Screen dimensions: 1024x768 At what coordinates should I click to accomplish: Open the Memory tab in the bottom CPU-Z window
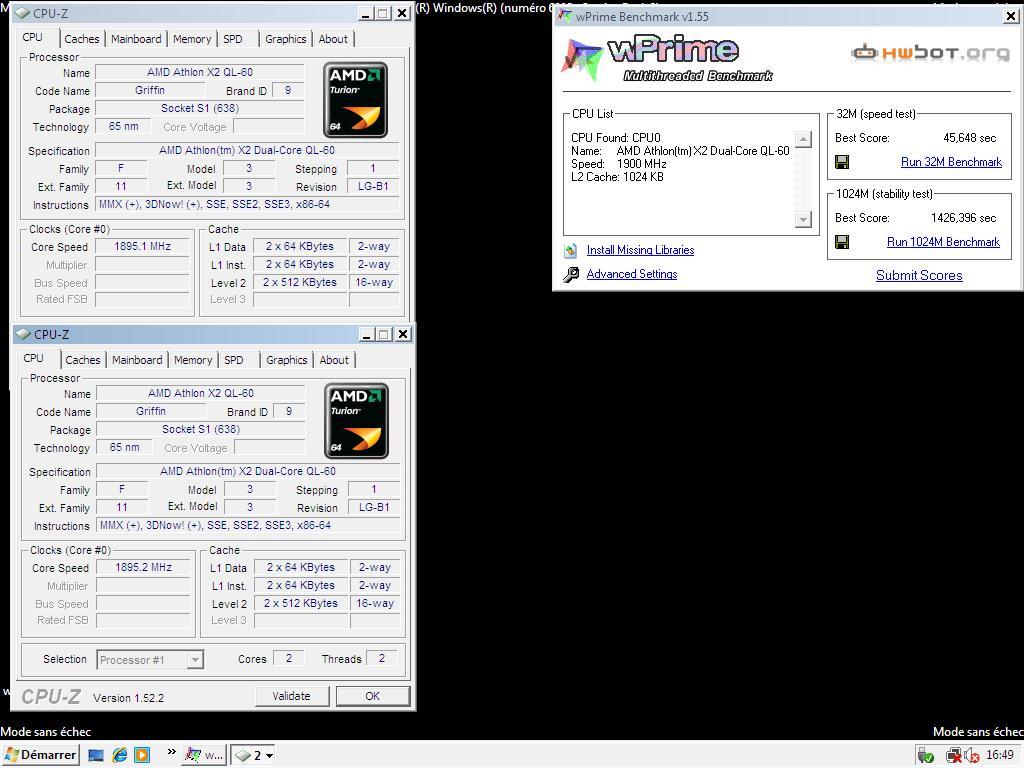click(x=193, y=360)
